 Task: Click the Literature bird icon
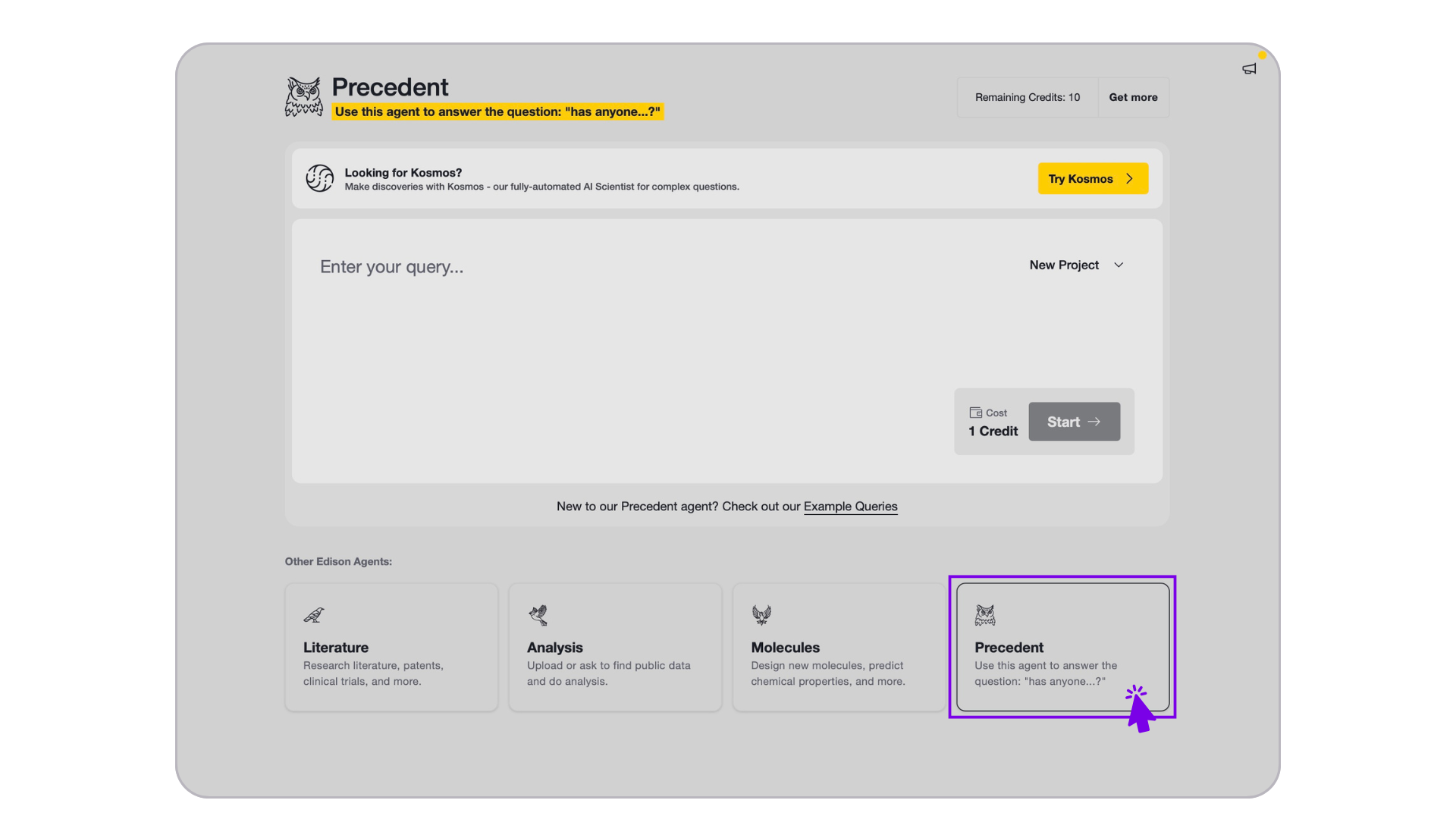(x=314, y=615)
